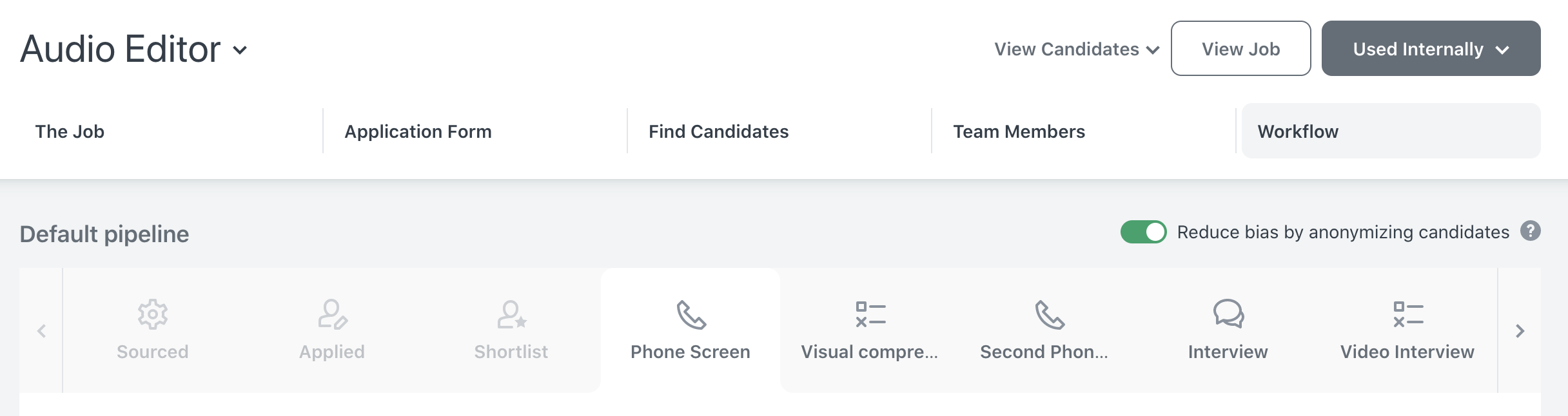Show previous pipeline stages with left arrow
1568x416 pixels.
[x=41, y=331]
